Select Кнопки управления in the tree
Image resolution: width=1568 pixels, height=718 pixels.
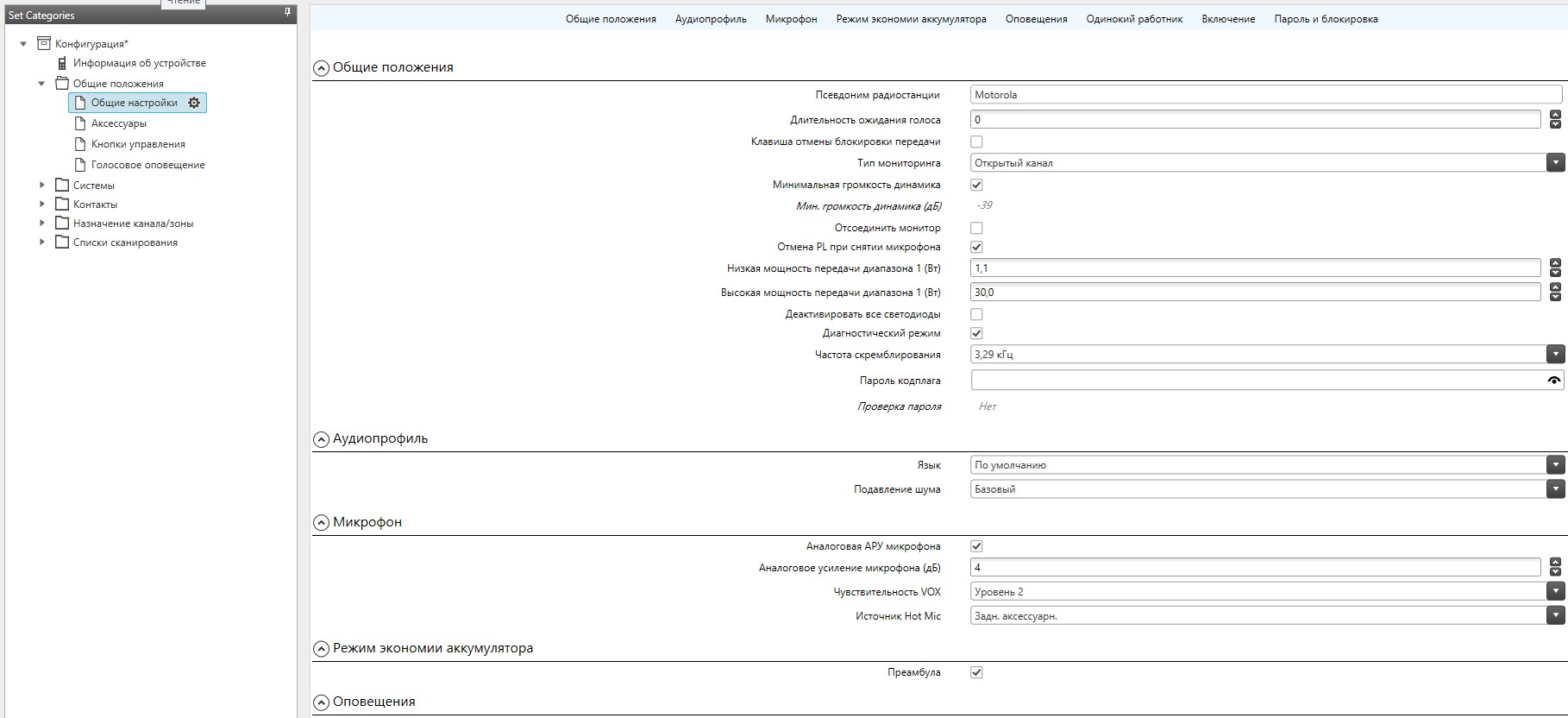pos(138,144)
